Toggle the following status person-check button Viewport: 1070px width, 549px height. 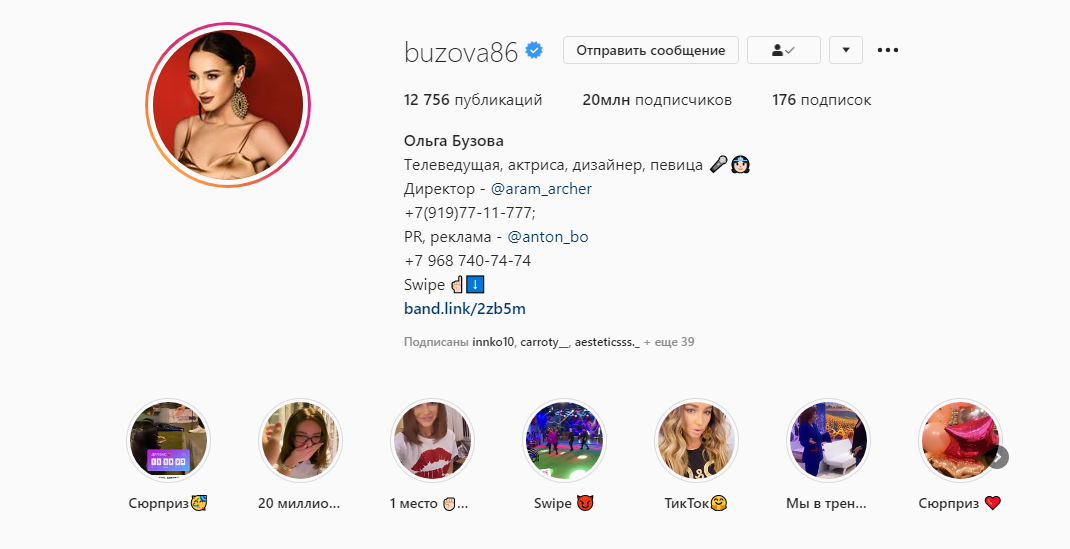click(x=783, y=50)
